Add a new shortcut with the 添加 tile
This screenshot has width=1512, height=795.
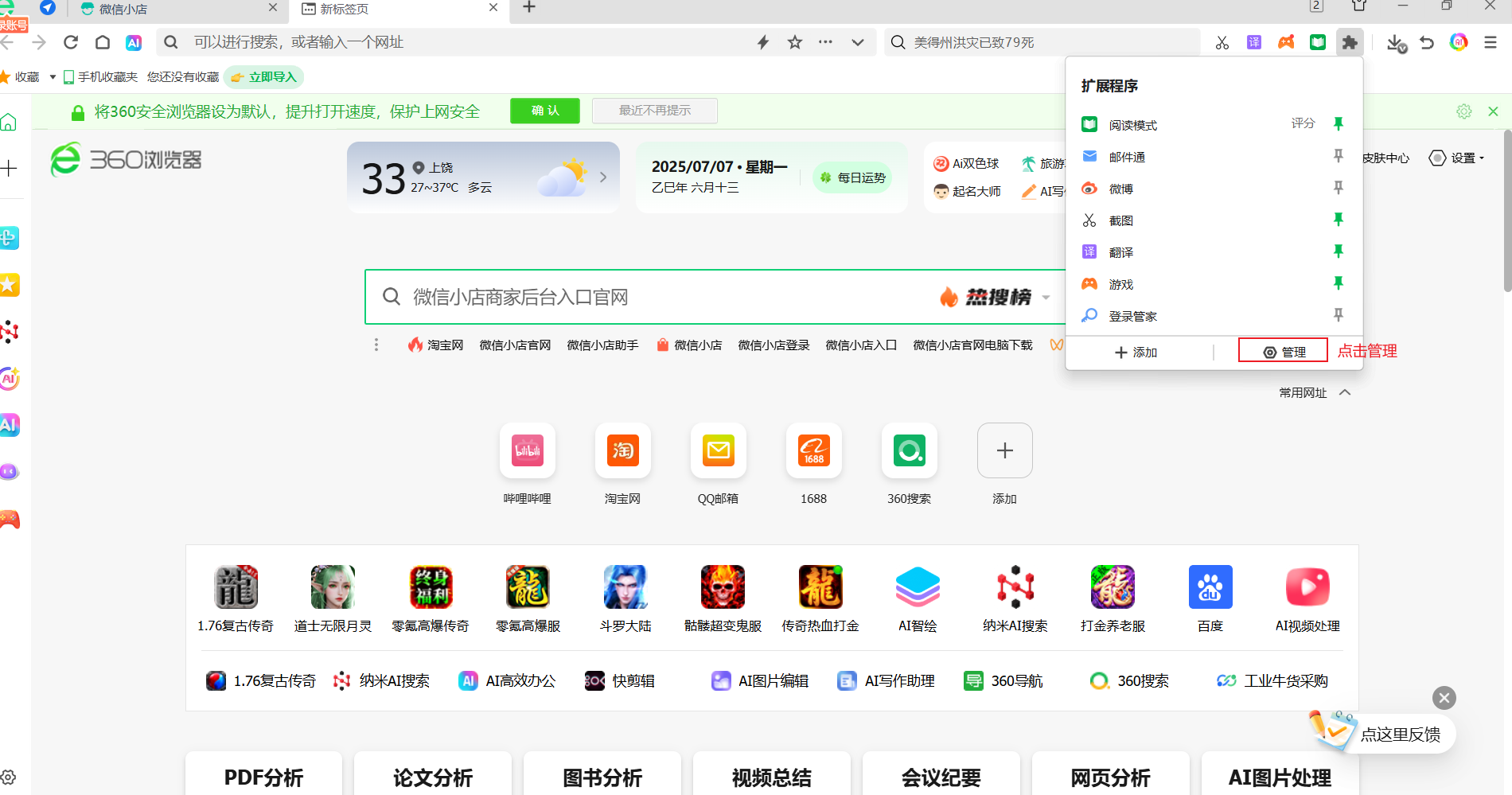pos(1004,450)
